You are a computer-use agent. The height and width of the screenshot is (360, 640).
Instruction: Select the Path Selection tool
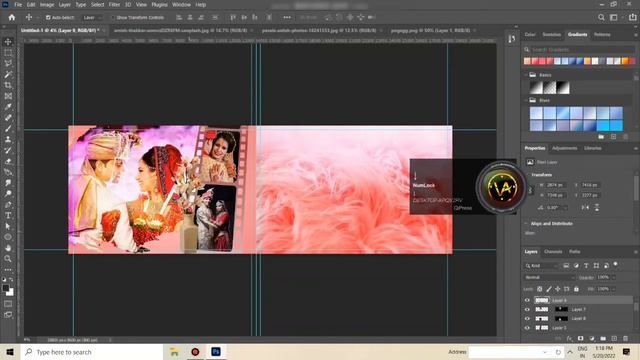click(x=8, y=226)
